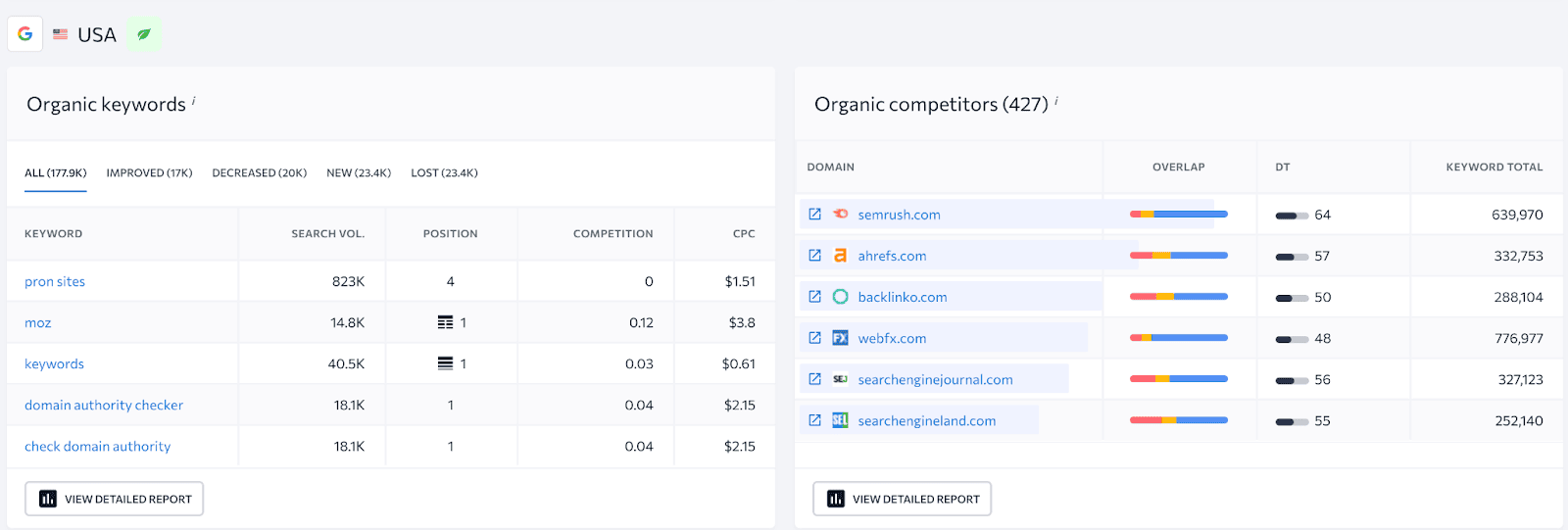Click search volume value 823K
This screenshot has width=1568, height=530.
[348, 281]
